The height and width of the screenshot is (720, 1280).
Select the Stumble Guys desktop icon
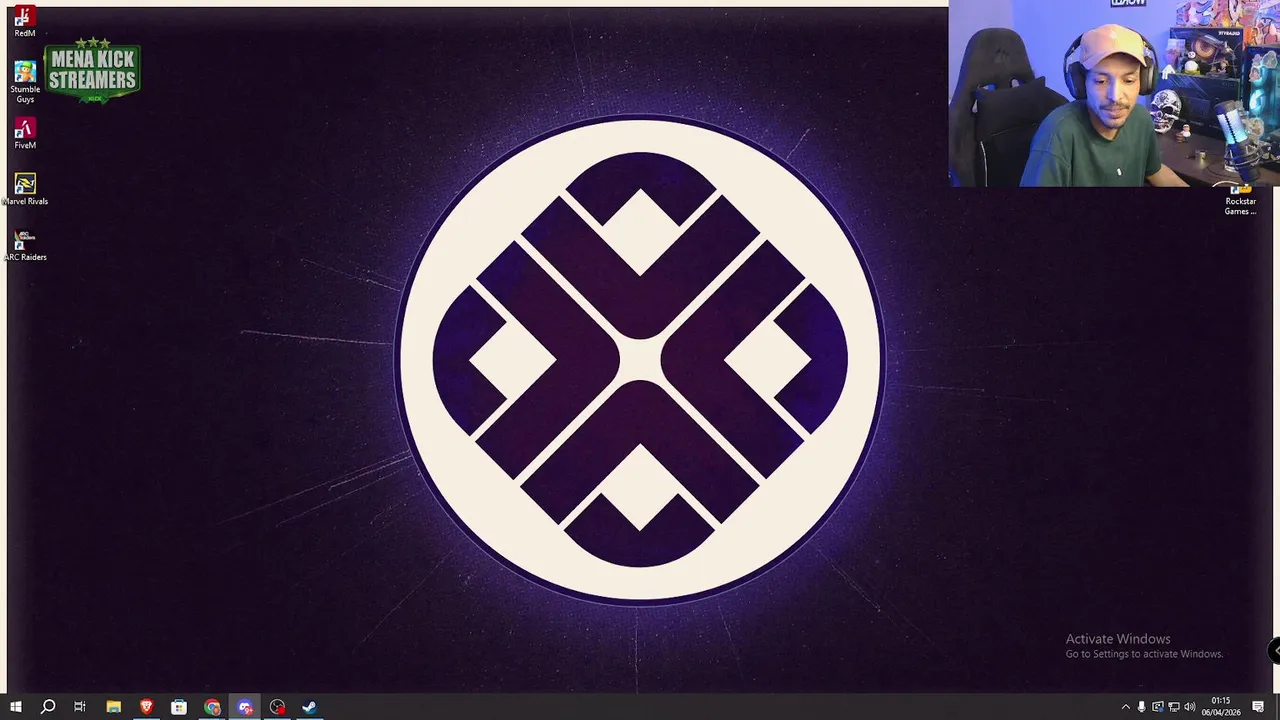pos(25,82)
